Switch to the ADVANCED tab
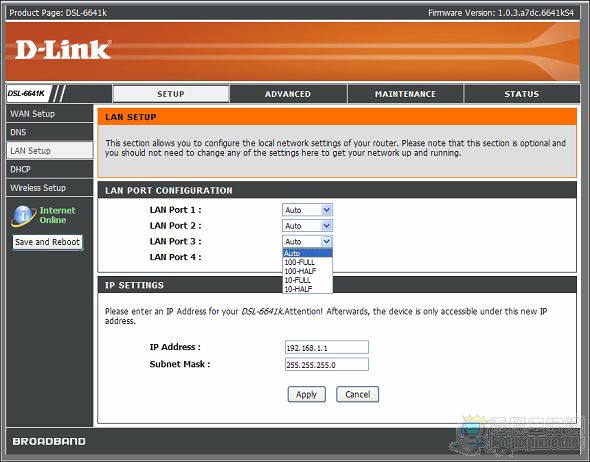590x462 pixels. point(288,94)
